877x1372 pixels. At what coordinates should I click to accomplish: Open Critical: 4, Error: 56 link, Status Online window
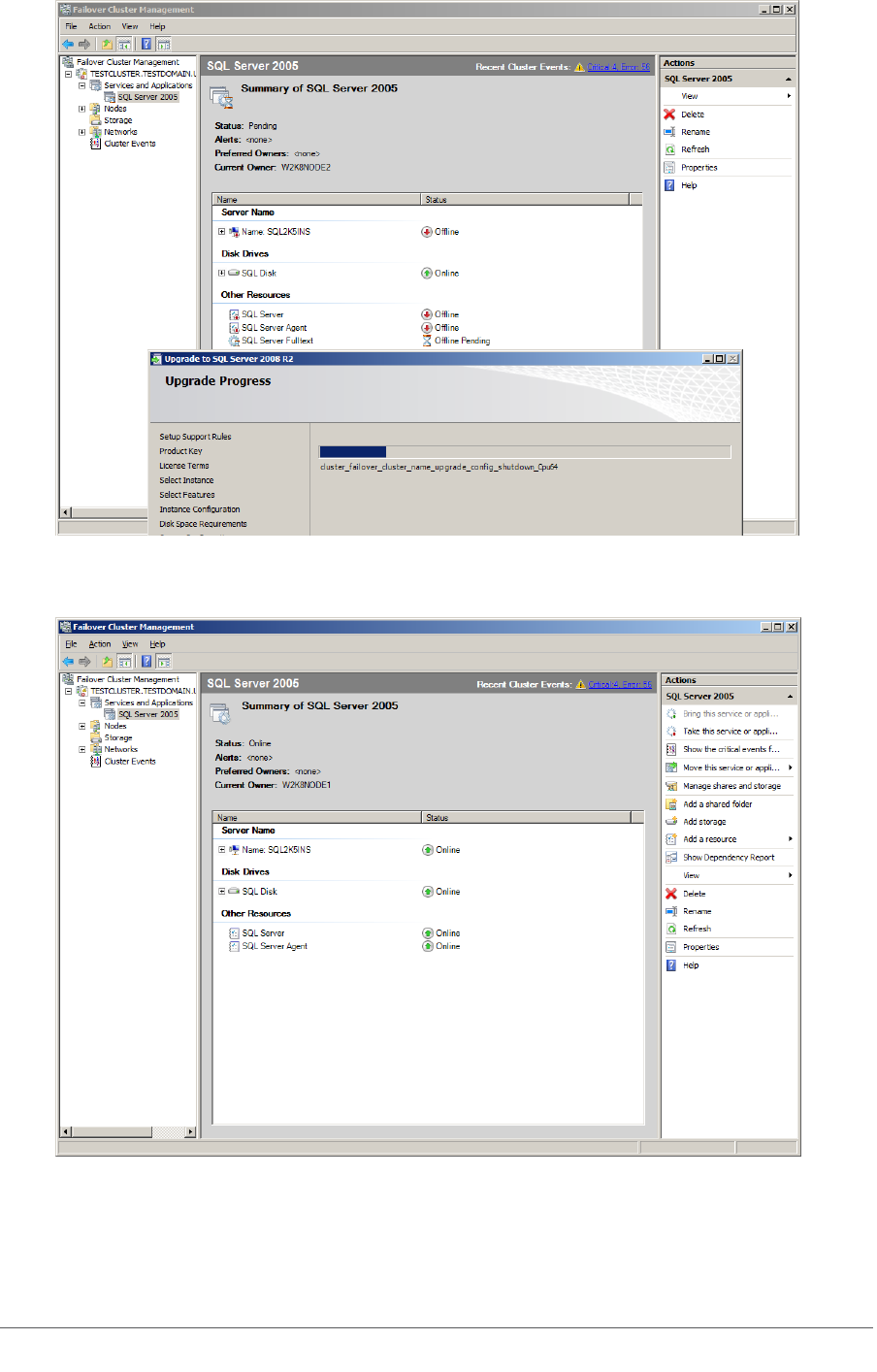coord(619,685)
